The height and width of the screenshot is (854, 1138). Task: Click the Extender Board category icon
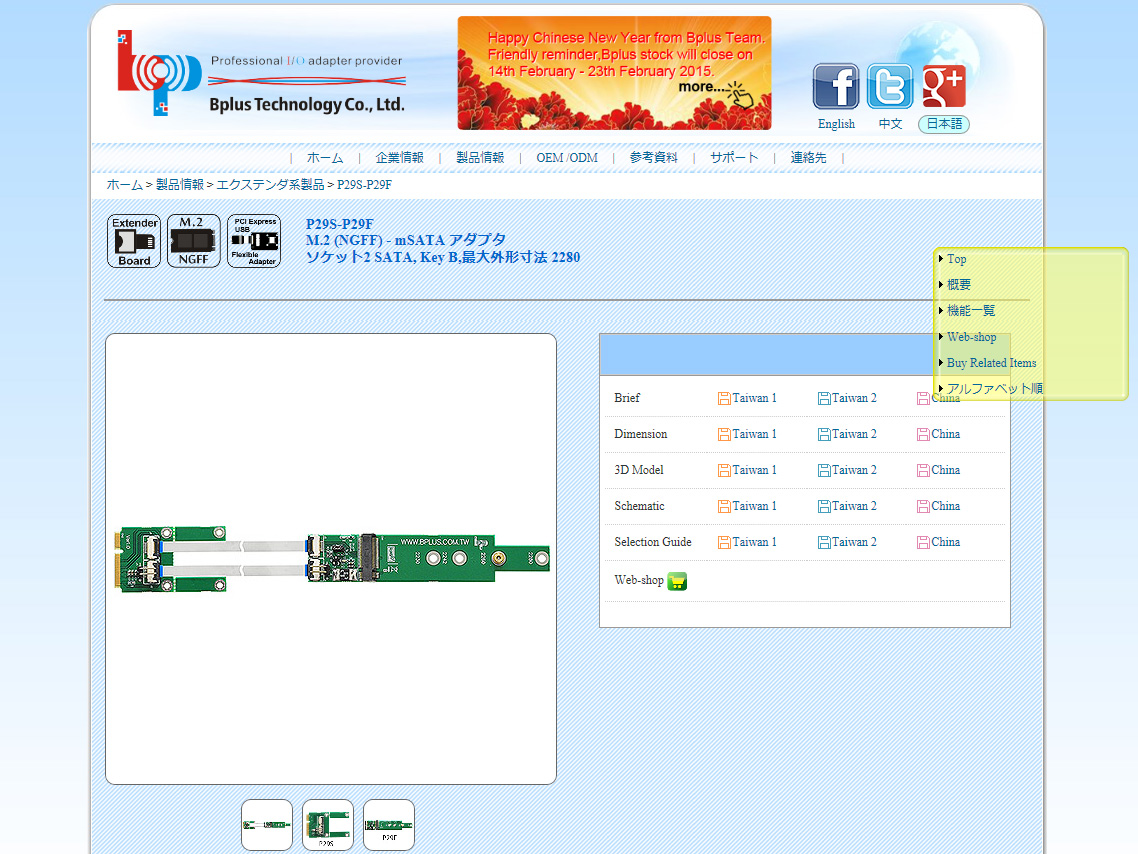coord(134,241)
